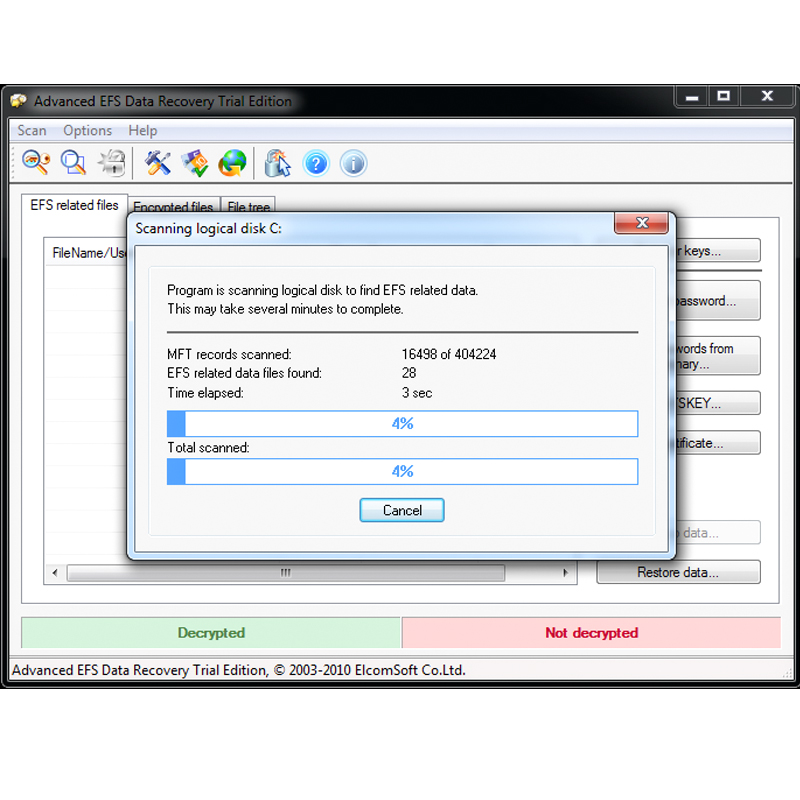This screenshot has width=800, height=800.
Task: Open help via the blue question mark icon
Action: click(x=316, y=164)
